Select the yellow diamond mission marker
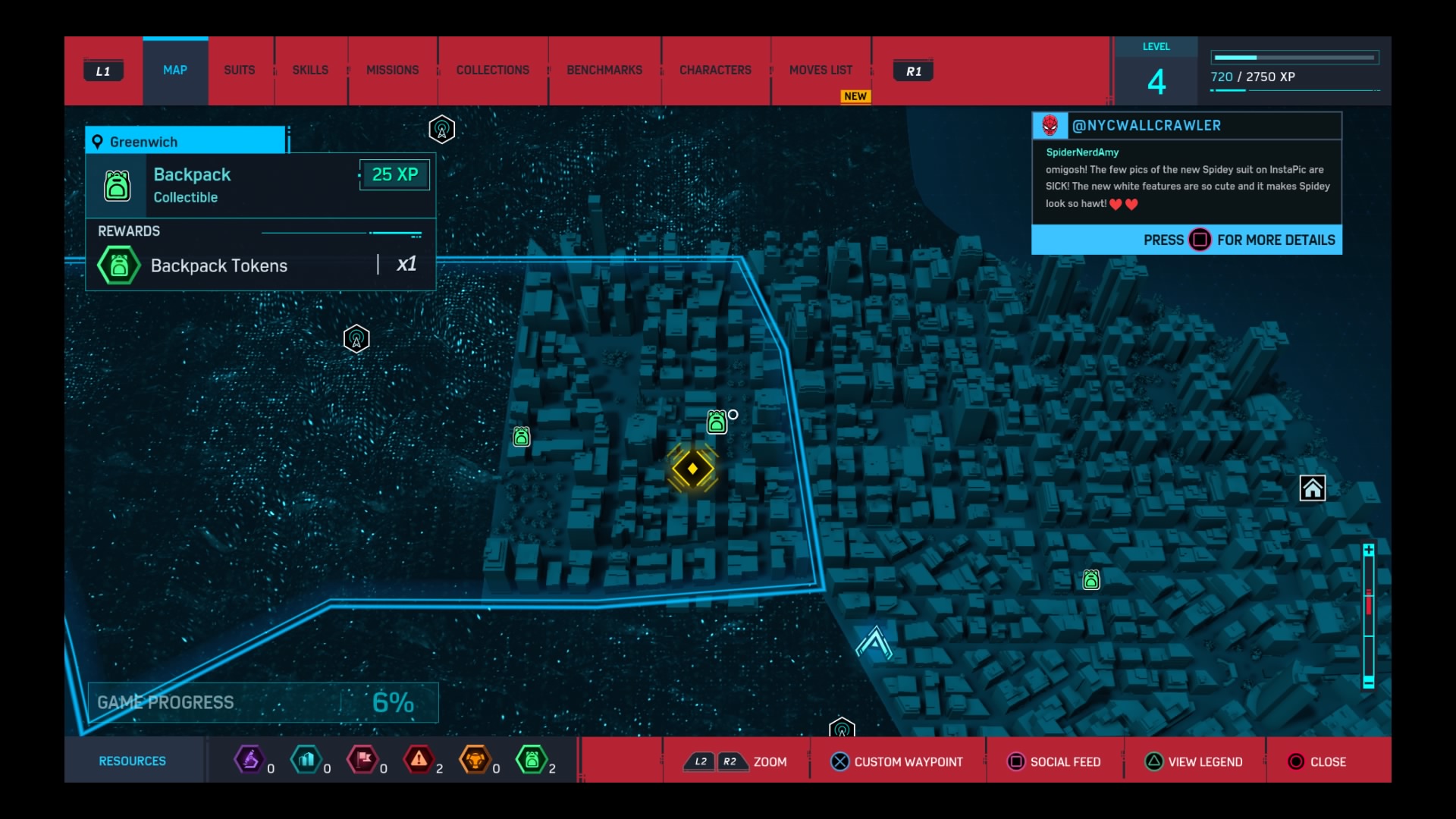Image resolution: width=1456 pixels, height=819 pixels. tap(692, 469)
